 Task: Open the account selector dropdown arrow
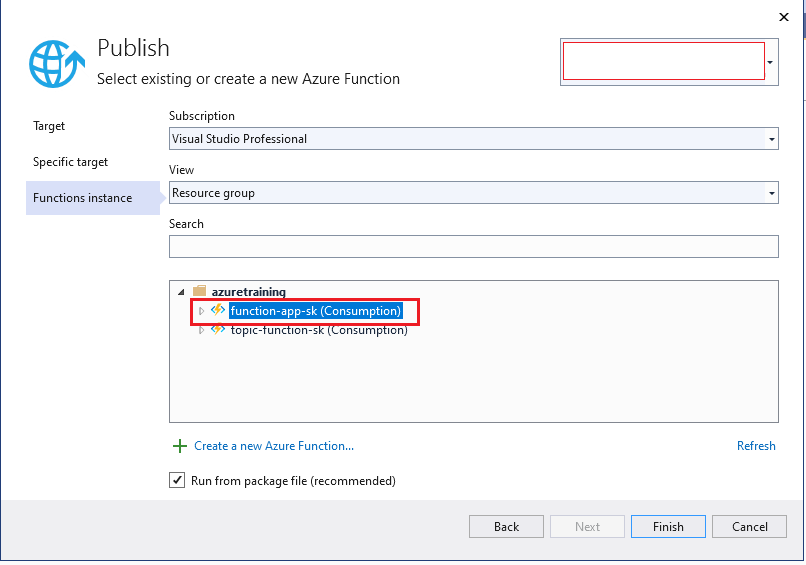(770, 61)
